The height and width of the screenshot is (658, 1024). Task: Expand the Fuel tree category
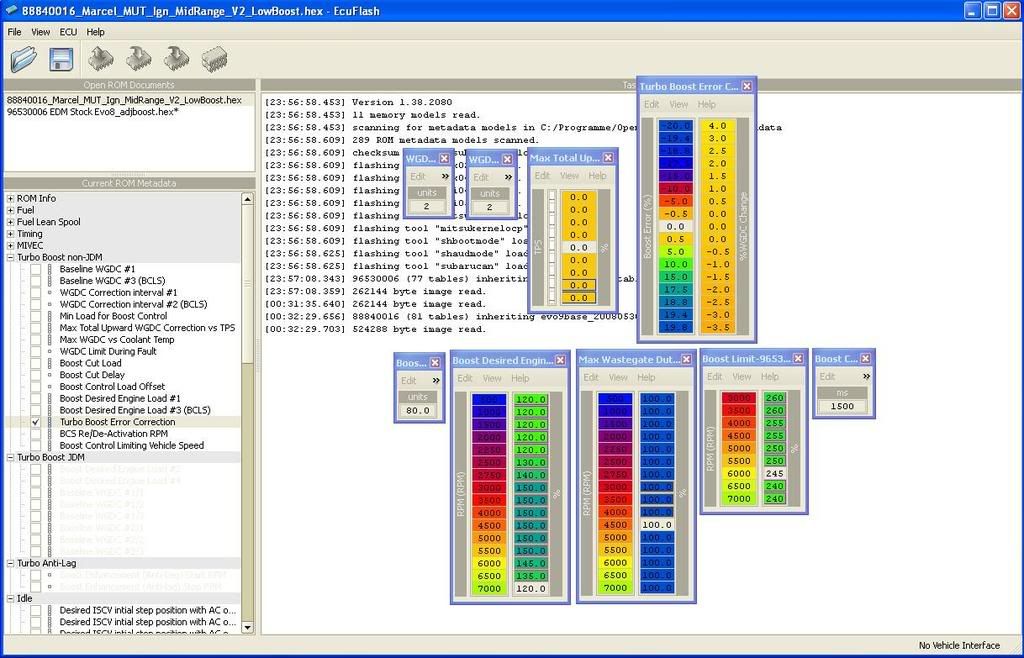10,211
